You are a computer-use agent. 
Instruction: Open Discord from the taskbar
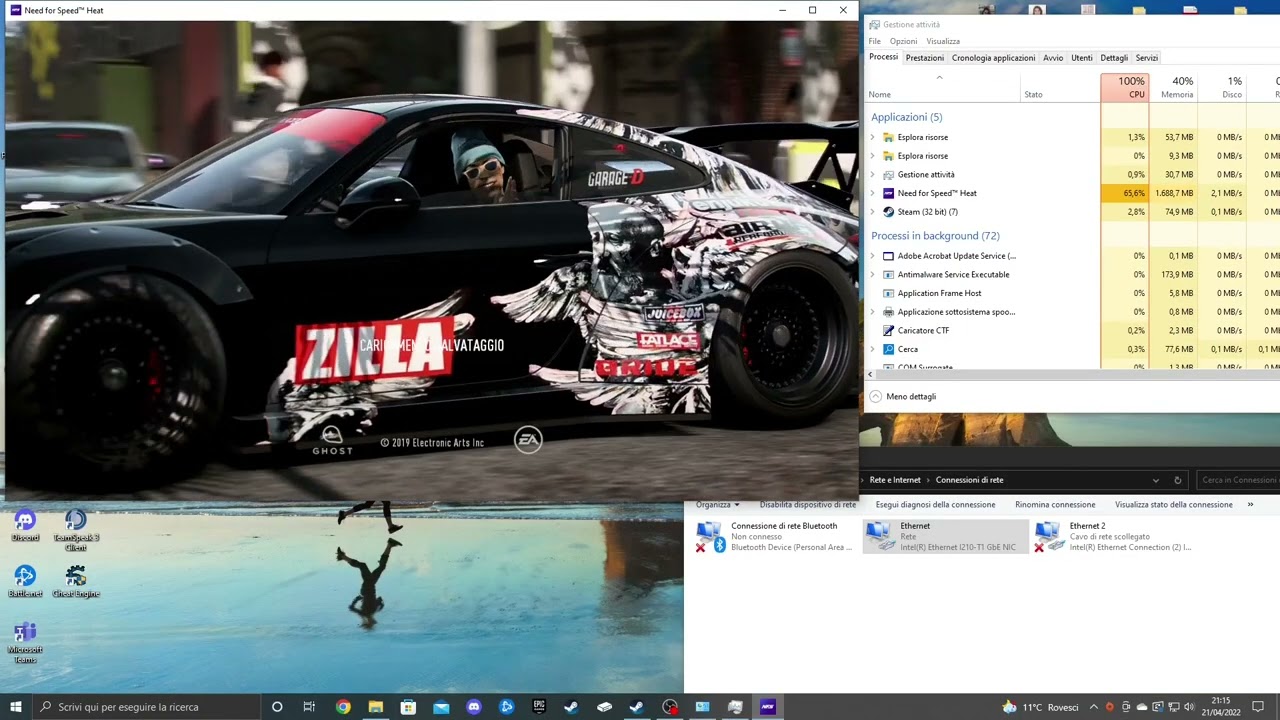coord(474,707)
